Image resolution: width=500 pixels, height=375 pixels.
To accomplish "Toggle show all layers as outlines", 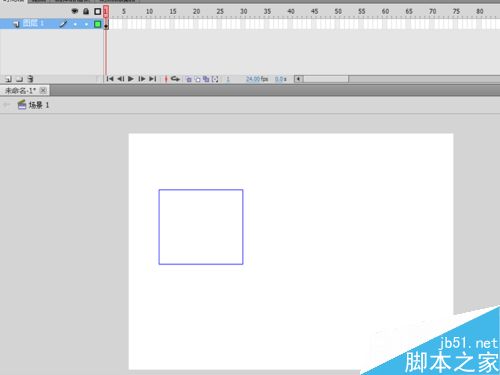I will click(x=97, y=11).
